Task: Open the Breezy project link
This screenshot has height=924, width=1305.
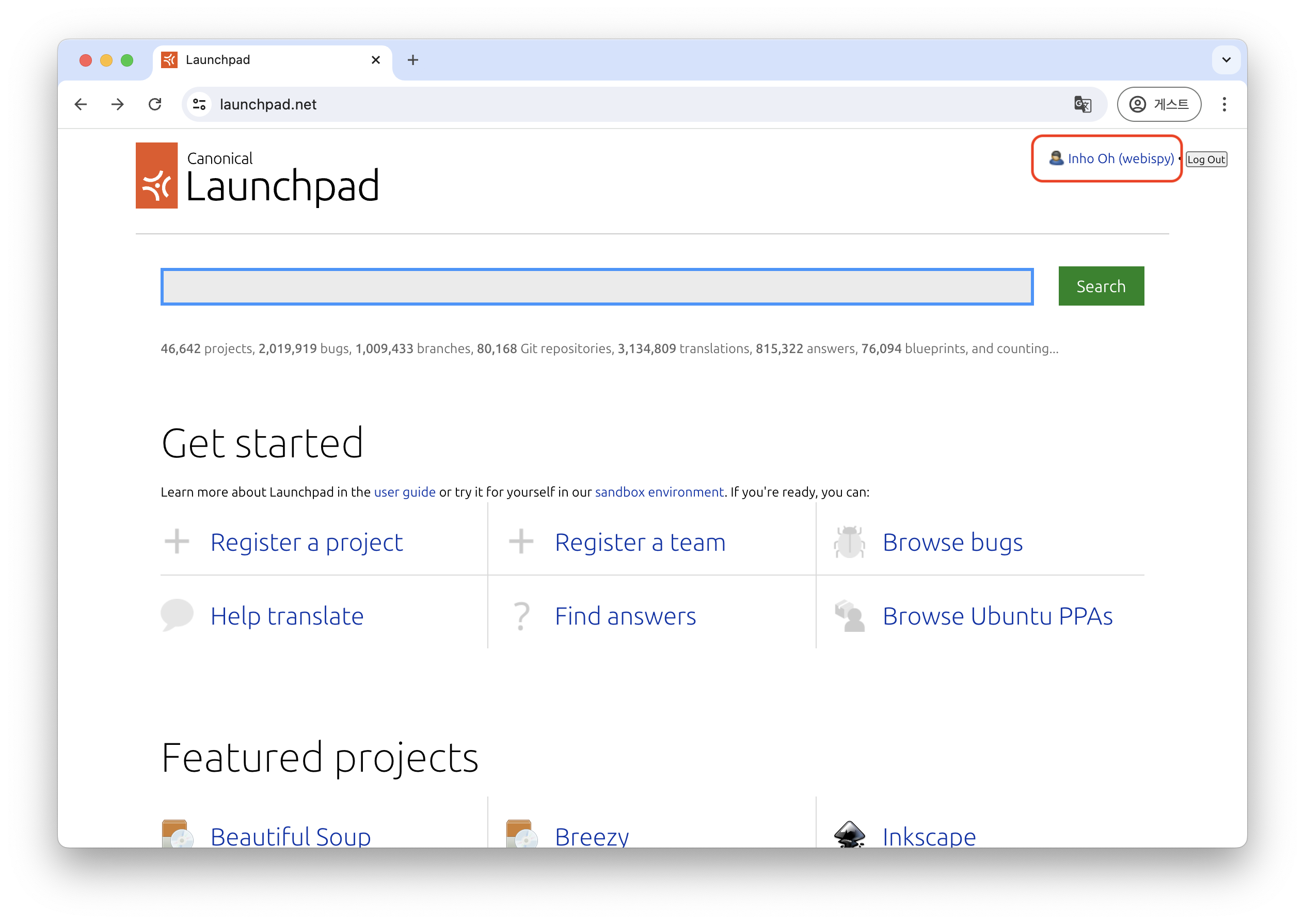Action: [x=592, y=836]
